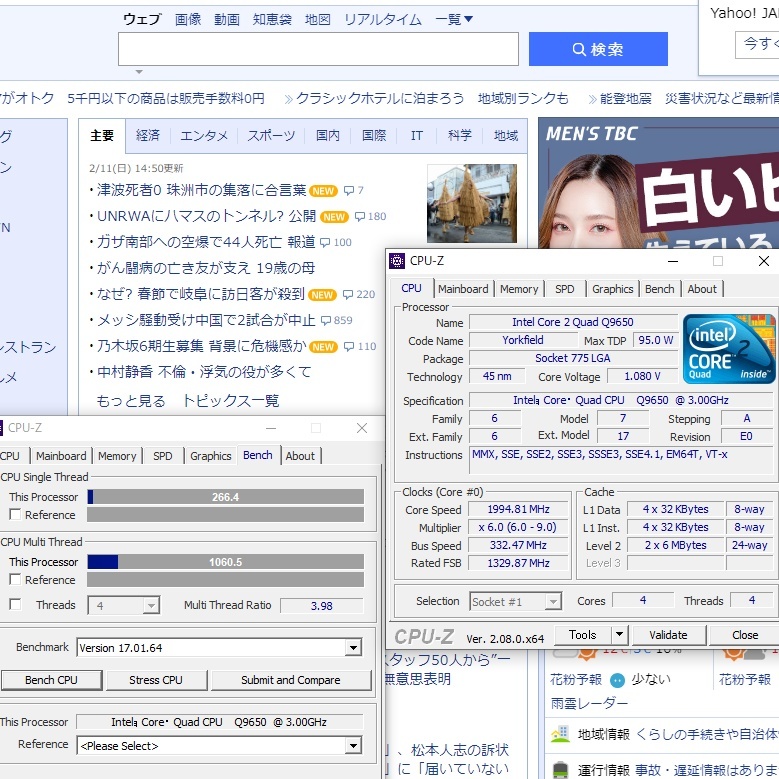This screenshot has width=779, height=779.
Task: Tick the Single Thread Reference checkbox
Action: tap(15, 514)
